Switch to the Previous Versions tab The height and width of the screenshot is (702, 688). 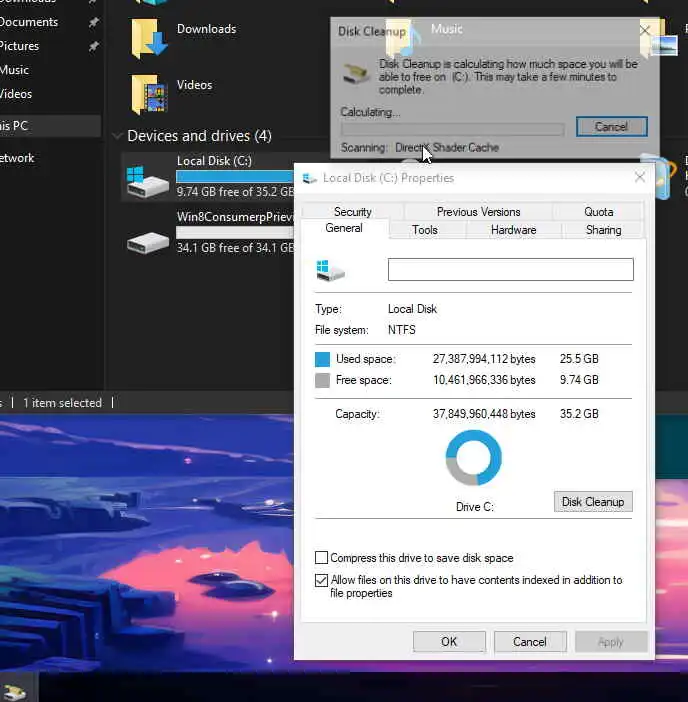pyautogui.click(x=478, y=211)
